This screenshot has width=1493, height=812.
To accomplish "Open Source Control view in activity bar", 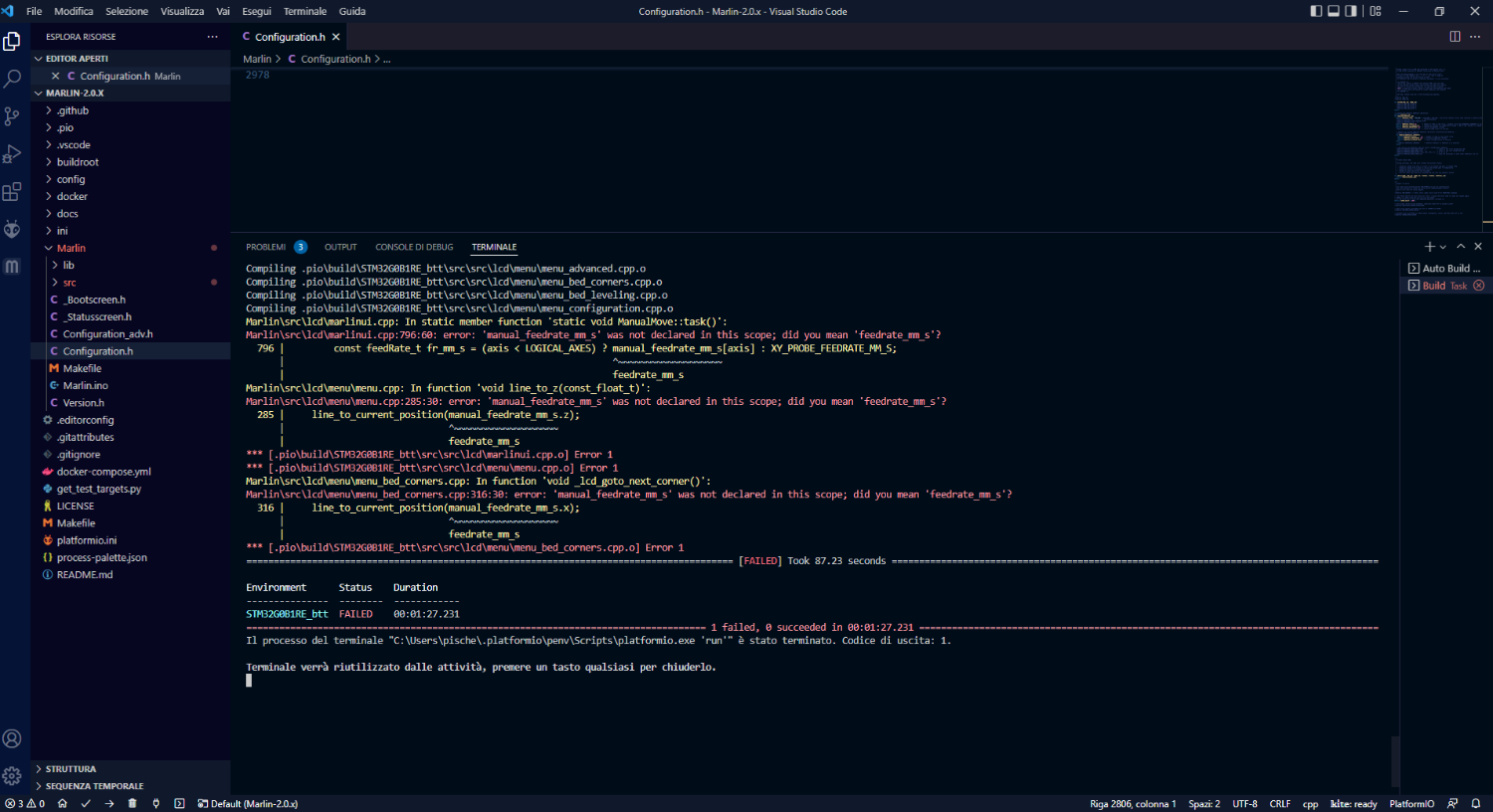I will click(x=12, y=116).
